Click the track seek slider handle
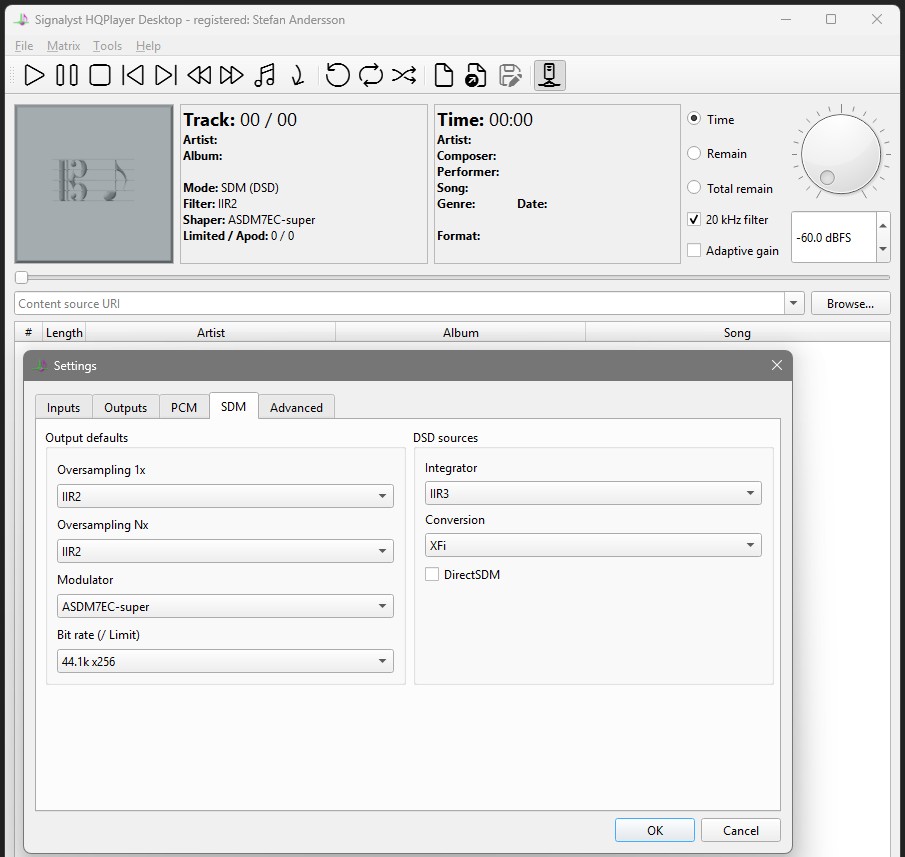 21,278
